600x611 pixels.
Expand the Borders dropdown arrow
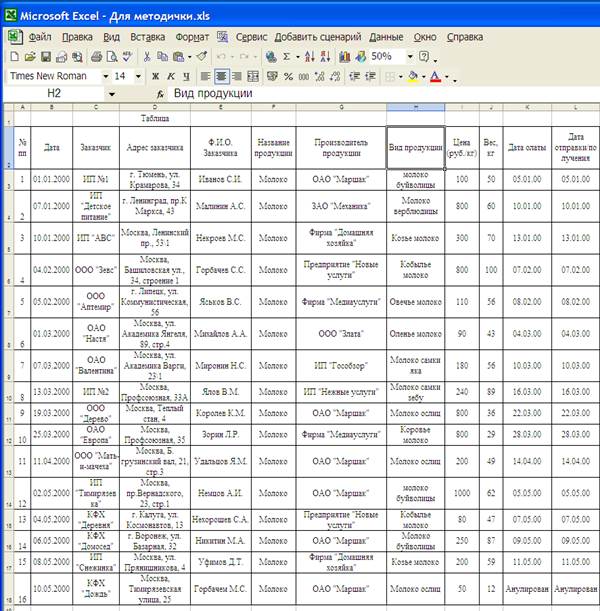coord(401,77)
